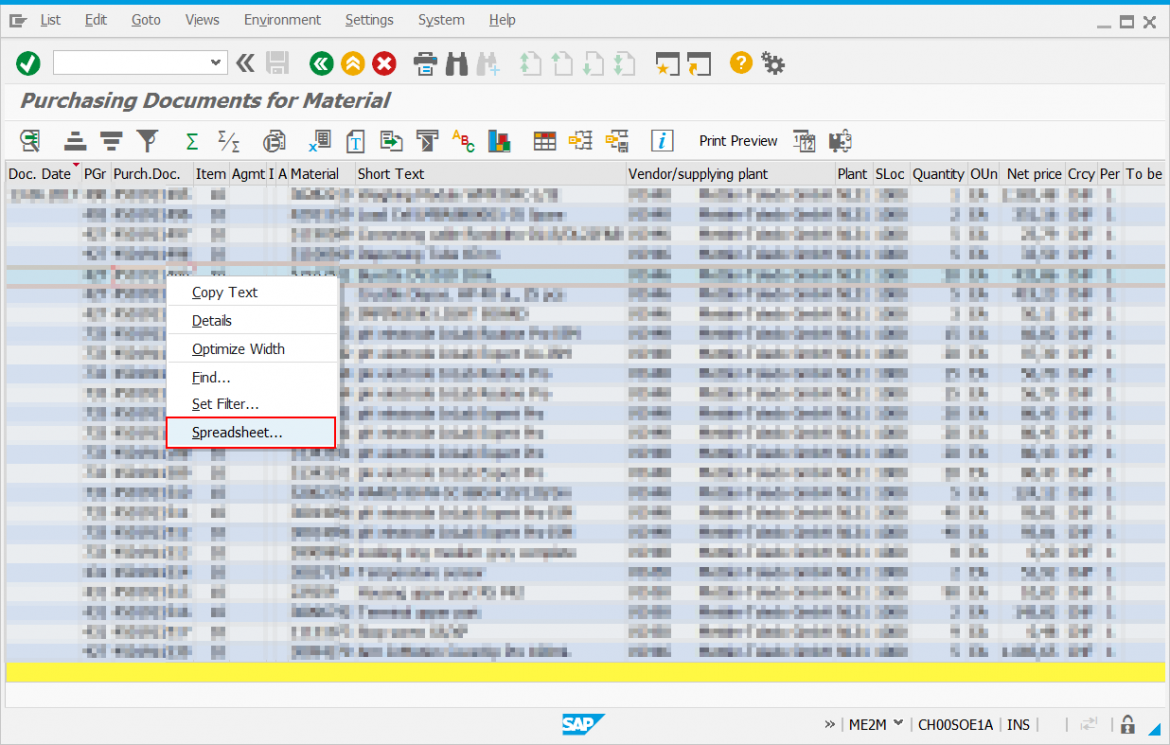Open the Help question mark icon
The width and height of the screenshot is (1170, 745).
[739, 63]
